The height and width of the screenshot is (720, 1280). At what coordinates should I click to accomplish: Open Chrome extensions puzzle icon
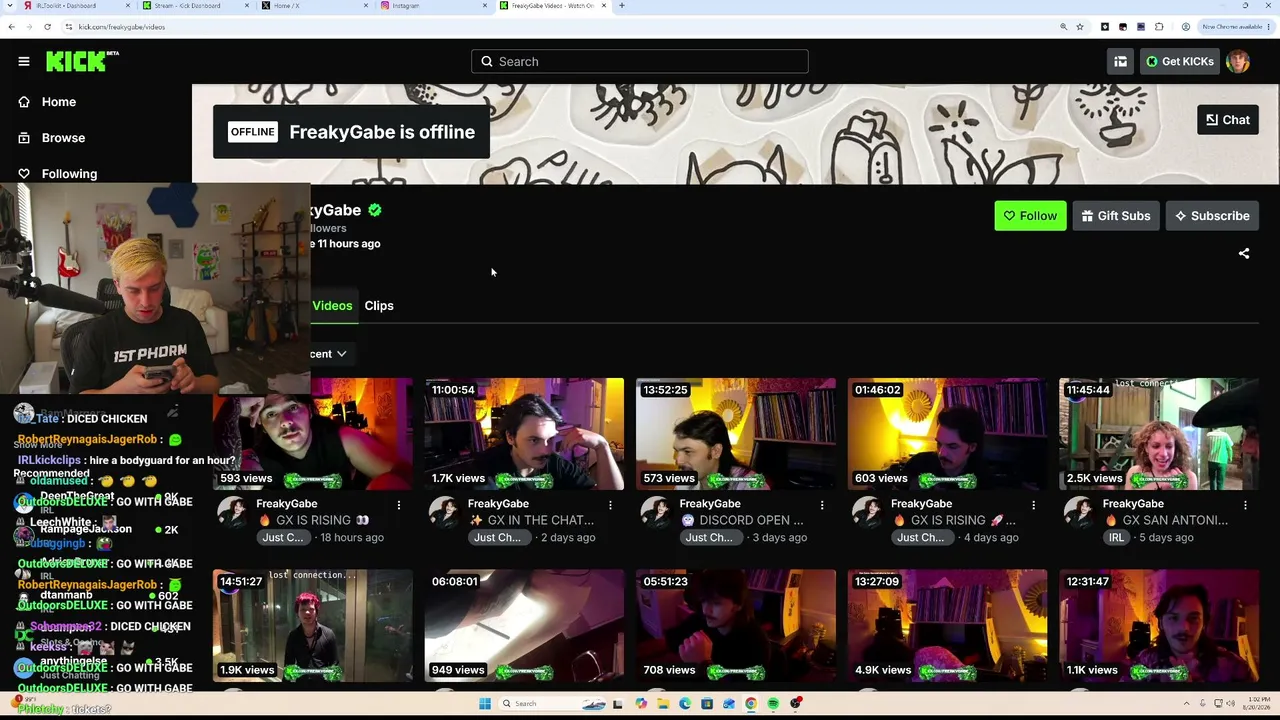1159,27
